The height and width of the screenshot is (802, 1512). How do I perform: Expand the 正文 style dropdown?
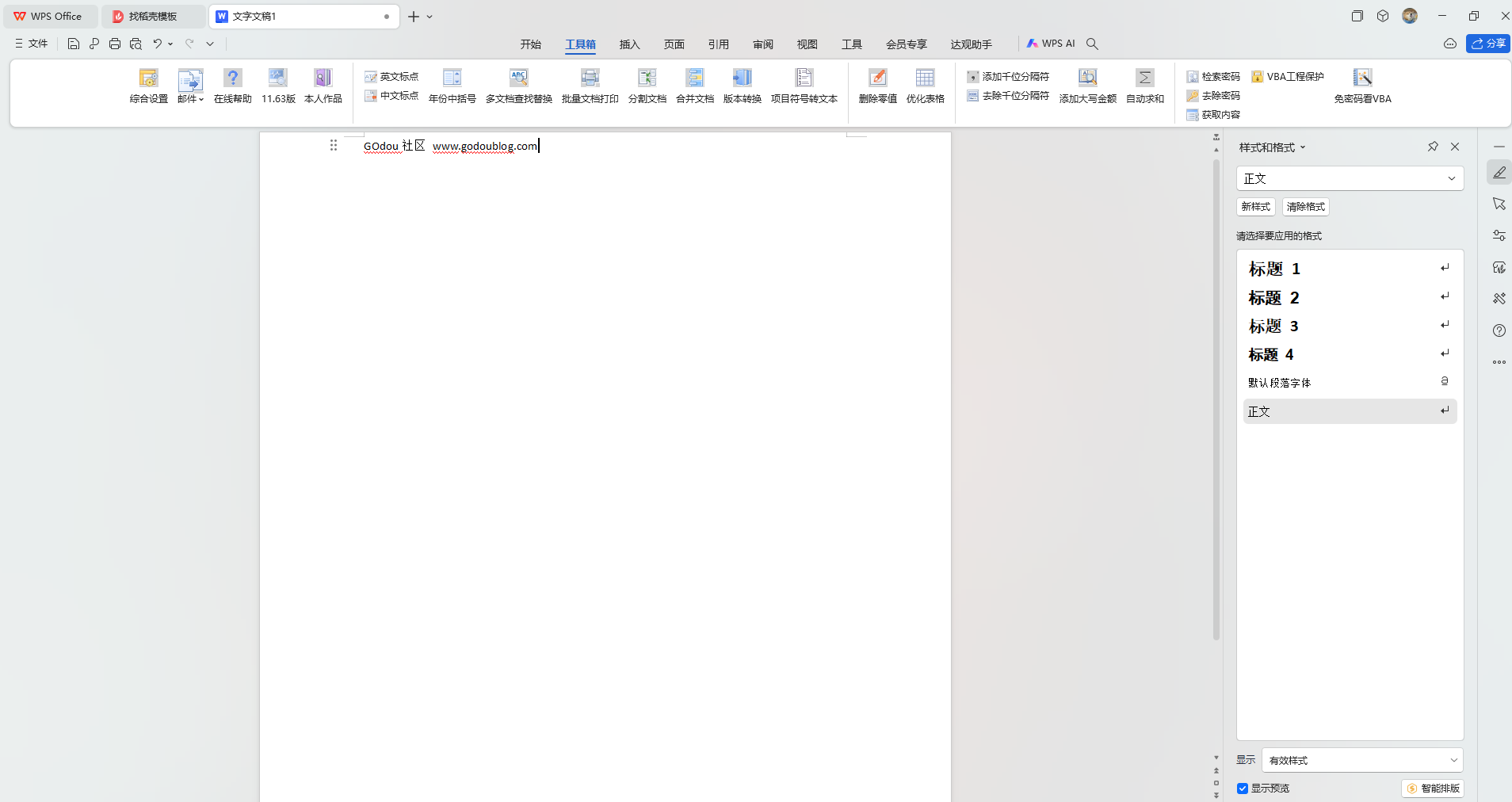1451,178
